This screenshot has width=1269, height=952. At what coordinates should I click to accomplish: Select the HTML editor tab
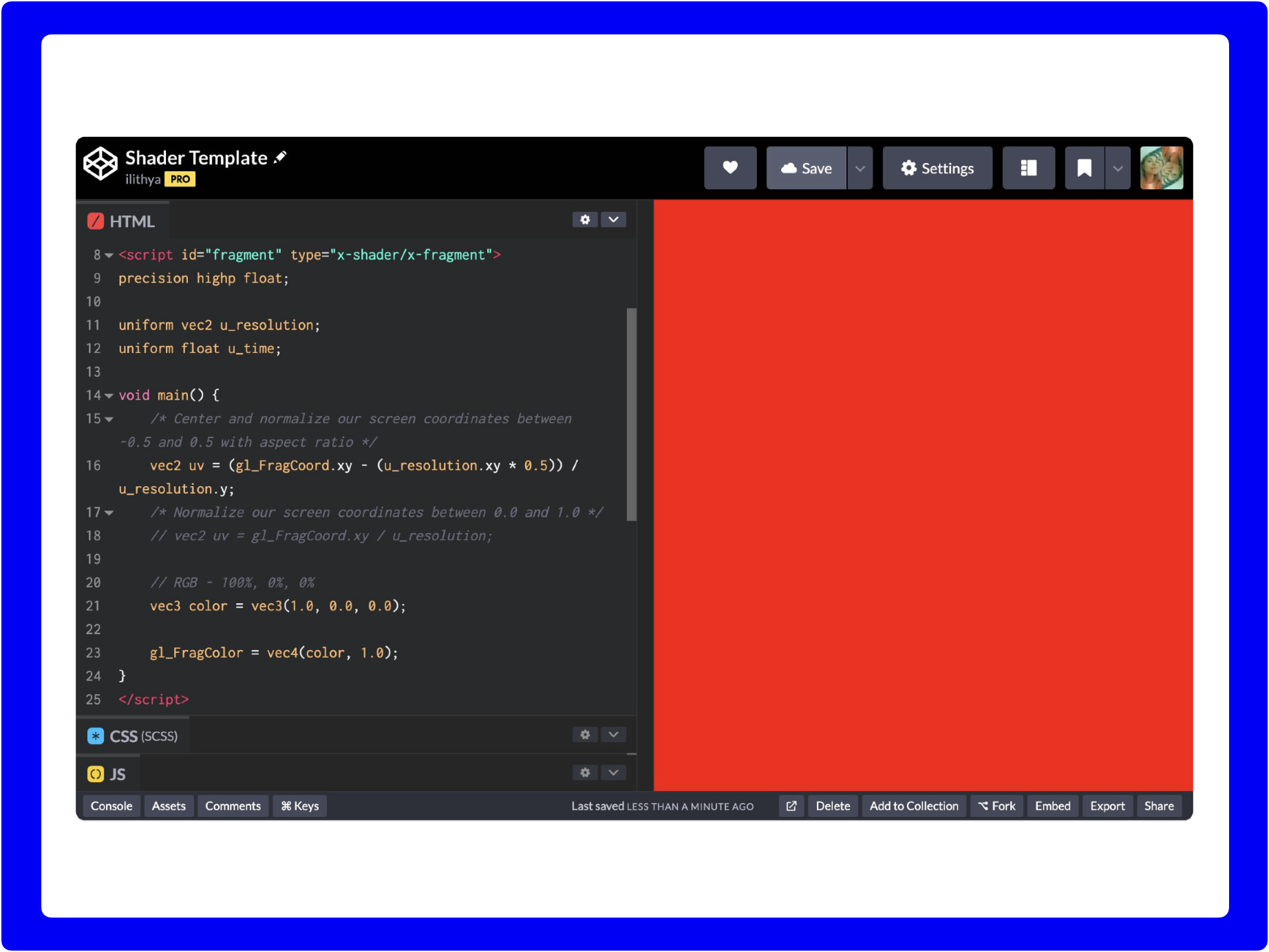click(x=122, y=221)
